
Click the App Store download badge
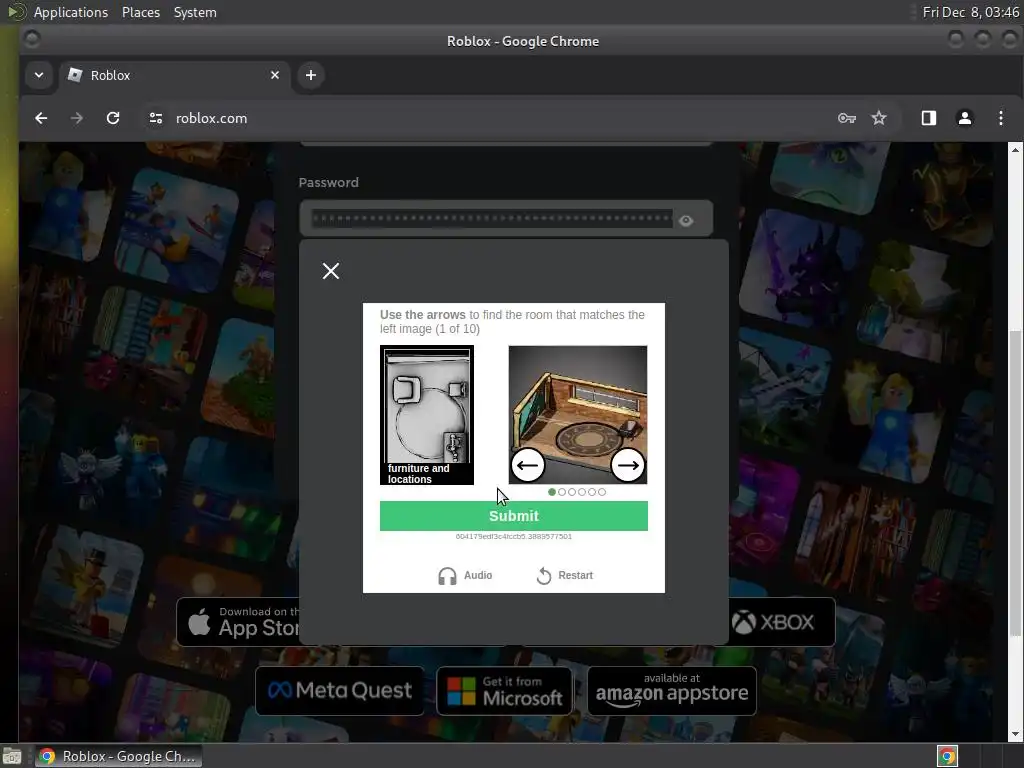[x=238, y=622]
